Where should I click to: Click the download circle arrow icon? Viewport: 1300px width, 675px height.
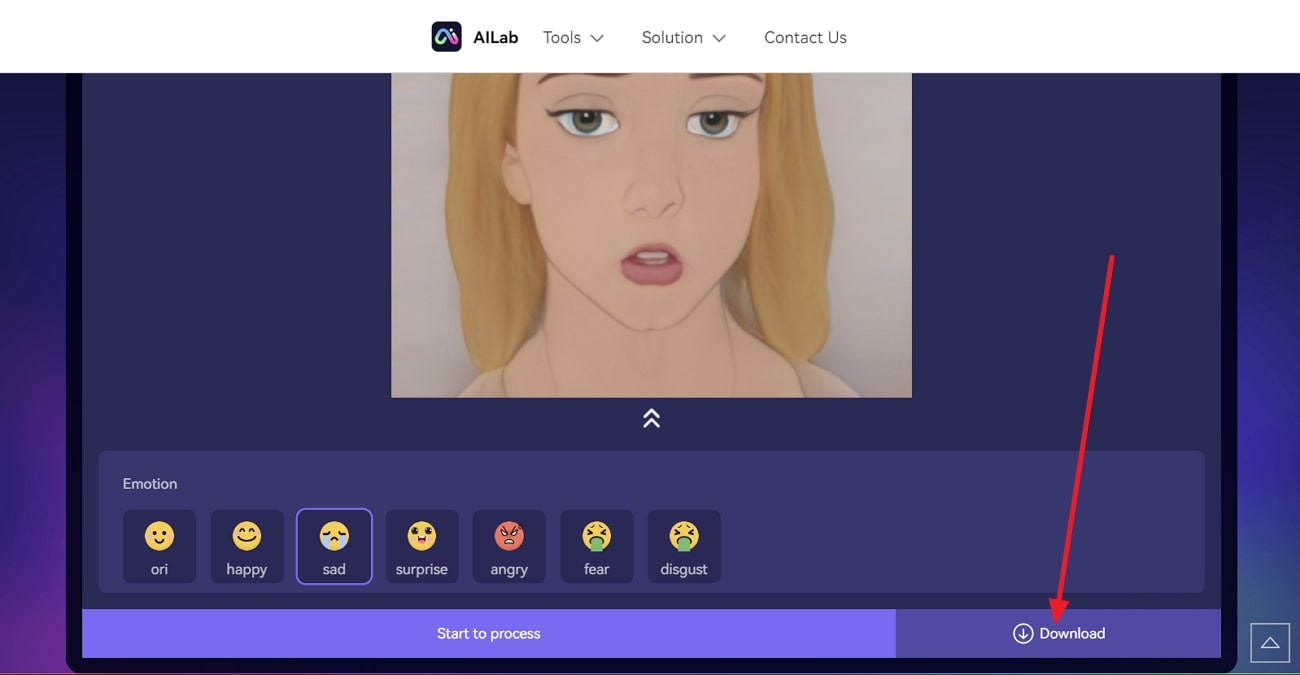1022,634
